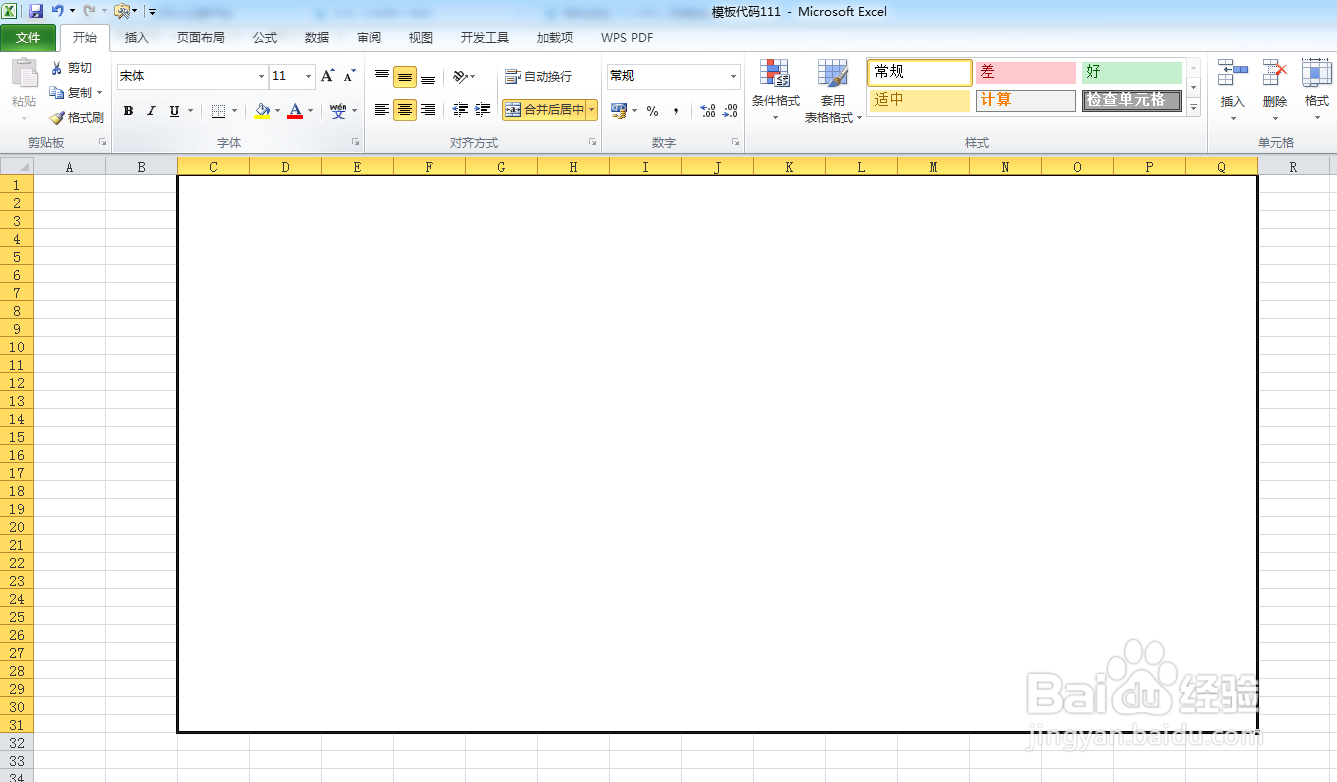
Task: Expand the Merge & Center dropdown arrow
Action: click(592, 110)
